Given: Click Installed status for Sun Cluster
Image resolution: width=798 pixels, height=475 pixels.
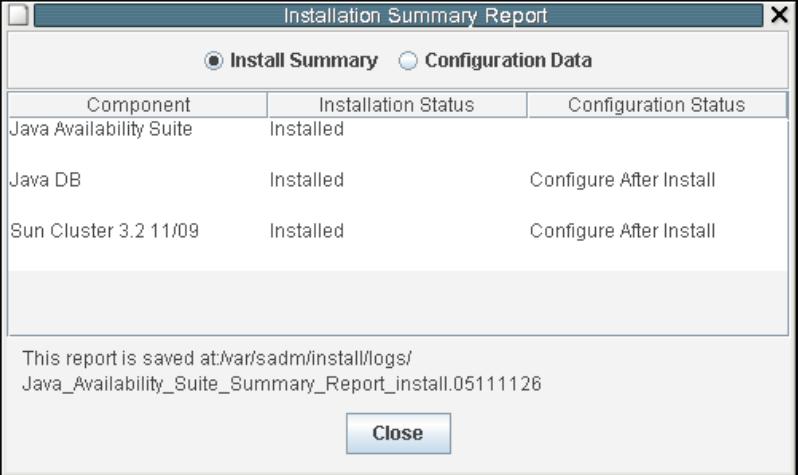Looking at the screenshot, I should (307, 231).
